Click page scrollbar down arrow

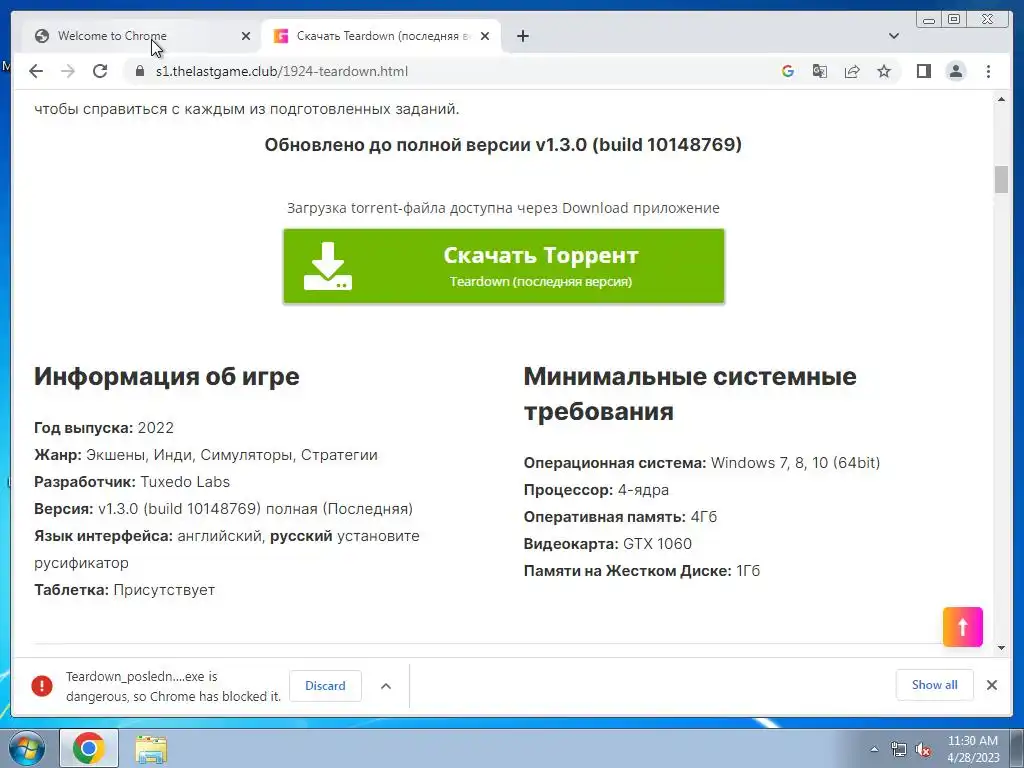(1001, 648)
